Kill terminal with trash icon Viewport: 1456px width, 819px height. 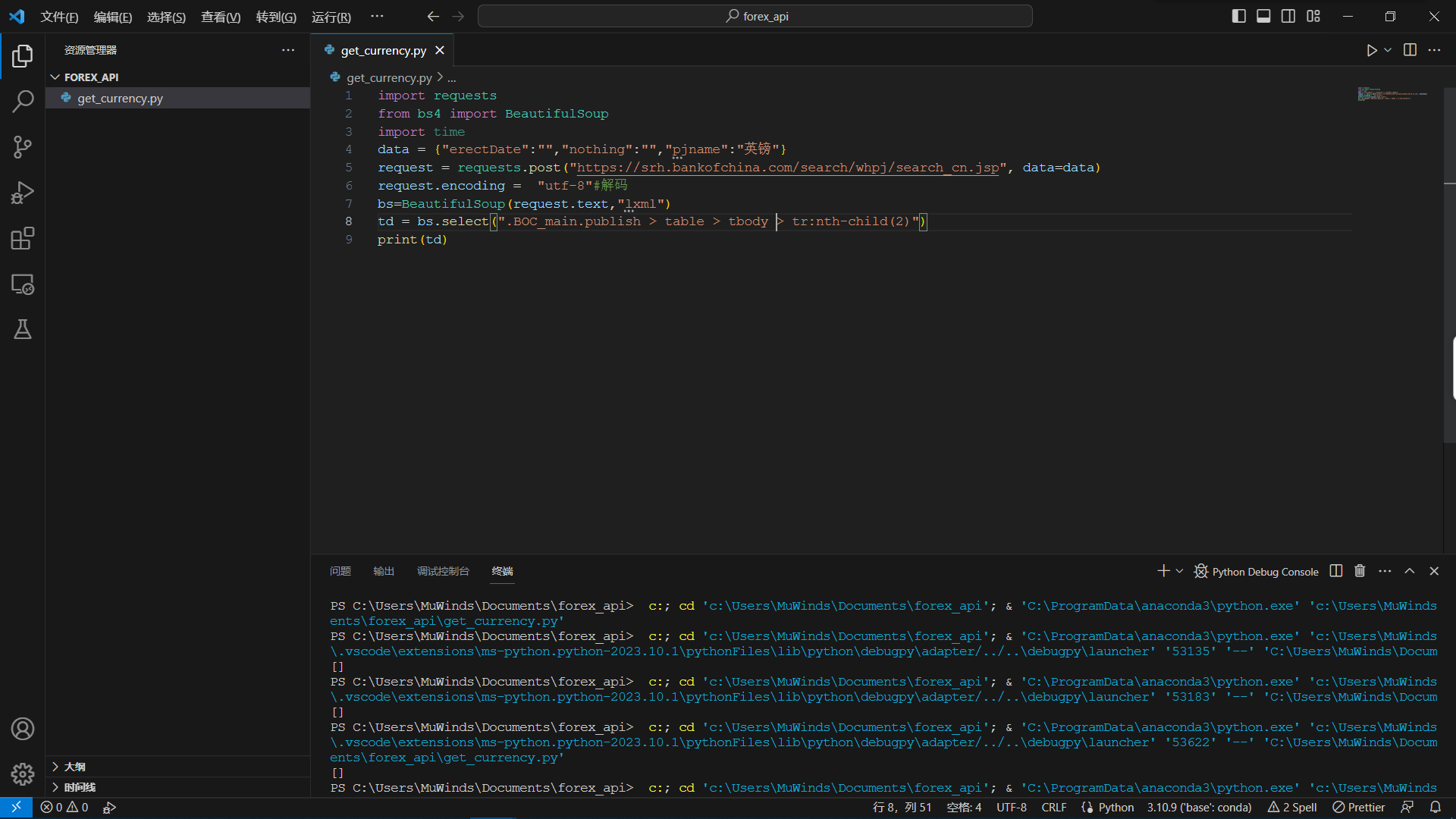[x=1360, y=571]
